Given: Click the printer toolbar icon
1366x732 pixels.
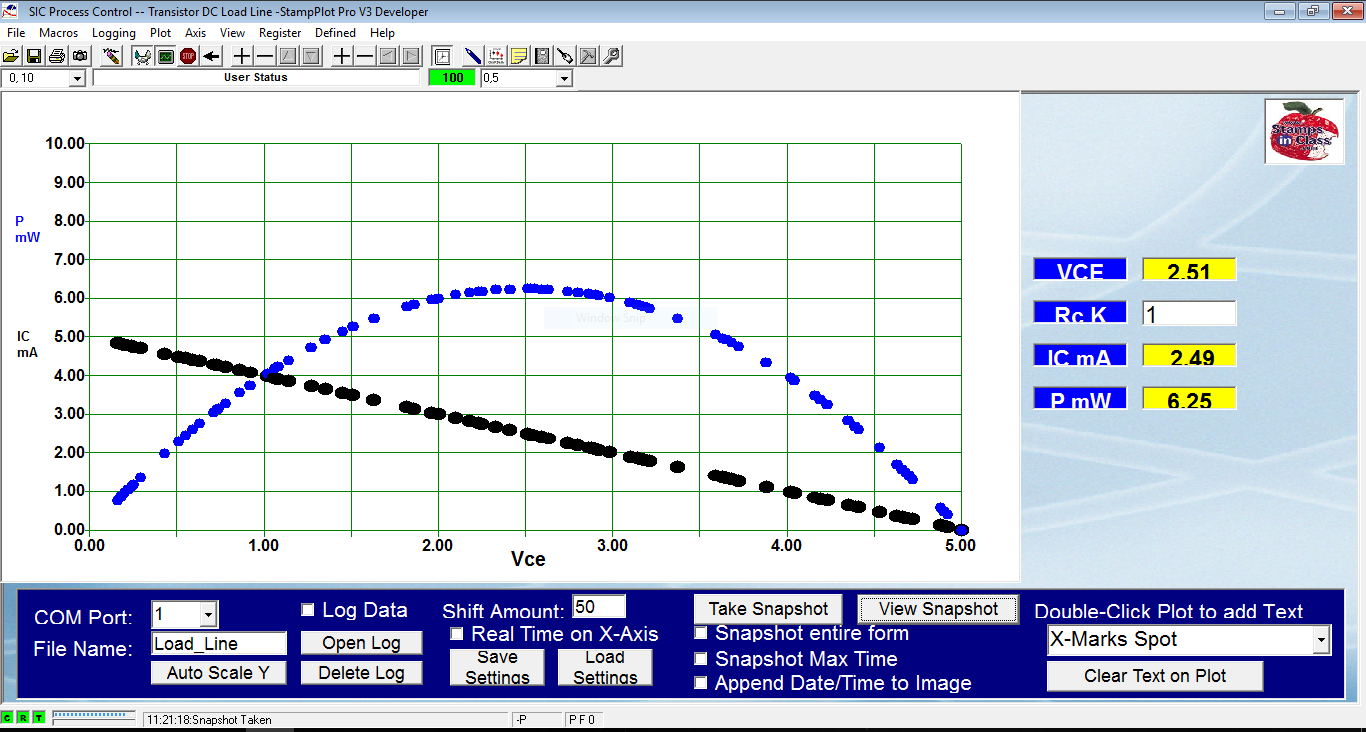Looking at the screenshot, I should click(57, 56).
